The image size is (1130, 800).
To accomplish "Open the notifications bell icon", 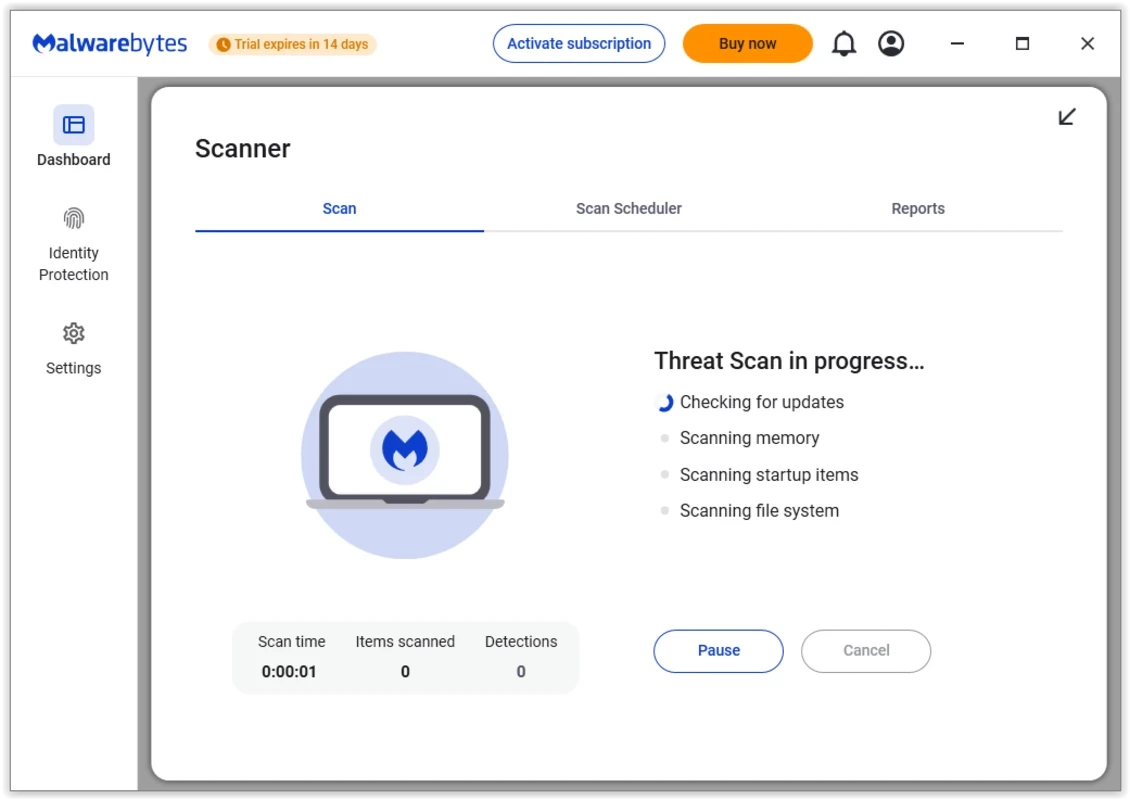I will point(844,44).
